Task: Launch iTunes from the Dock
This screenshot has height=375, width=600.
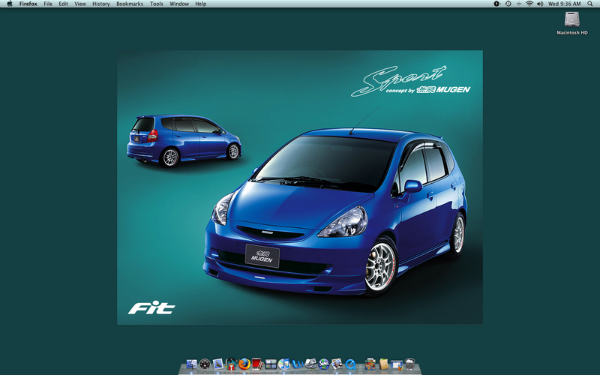Action: pos(284,364)
